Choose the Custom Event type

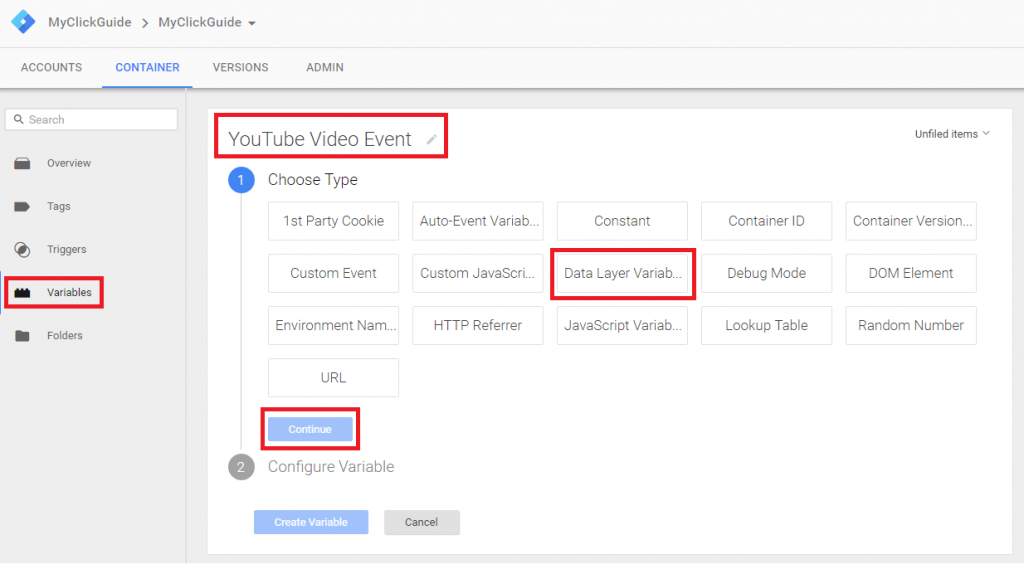tap(333, 273)
